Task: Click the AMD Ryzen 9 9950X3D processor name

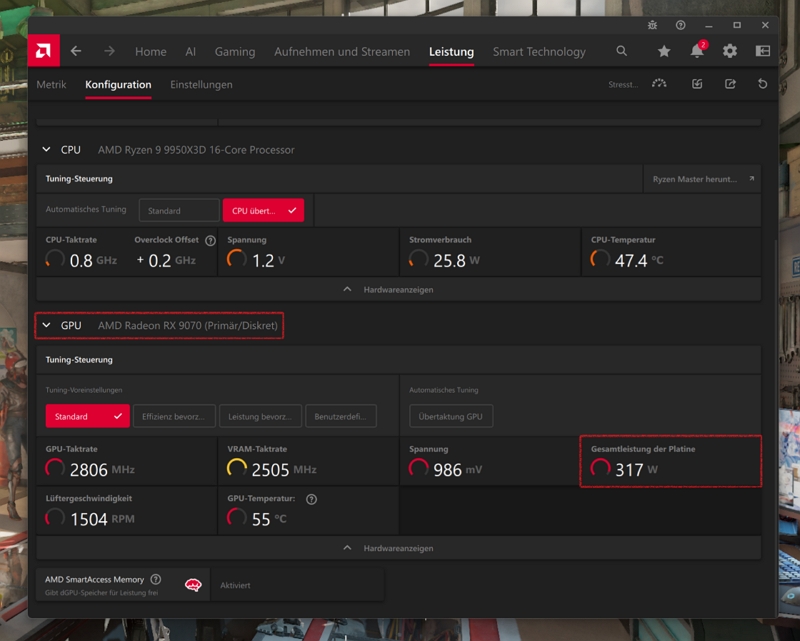Action: click(x=196, y=150)
